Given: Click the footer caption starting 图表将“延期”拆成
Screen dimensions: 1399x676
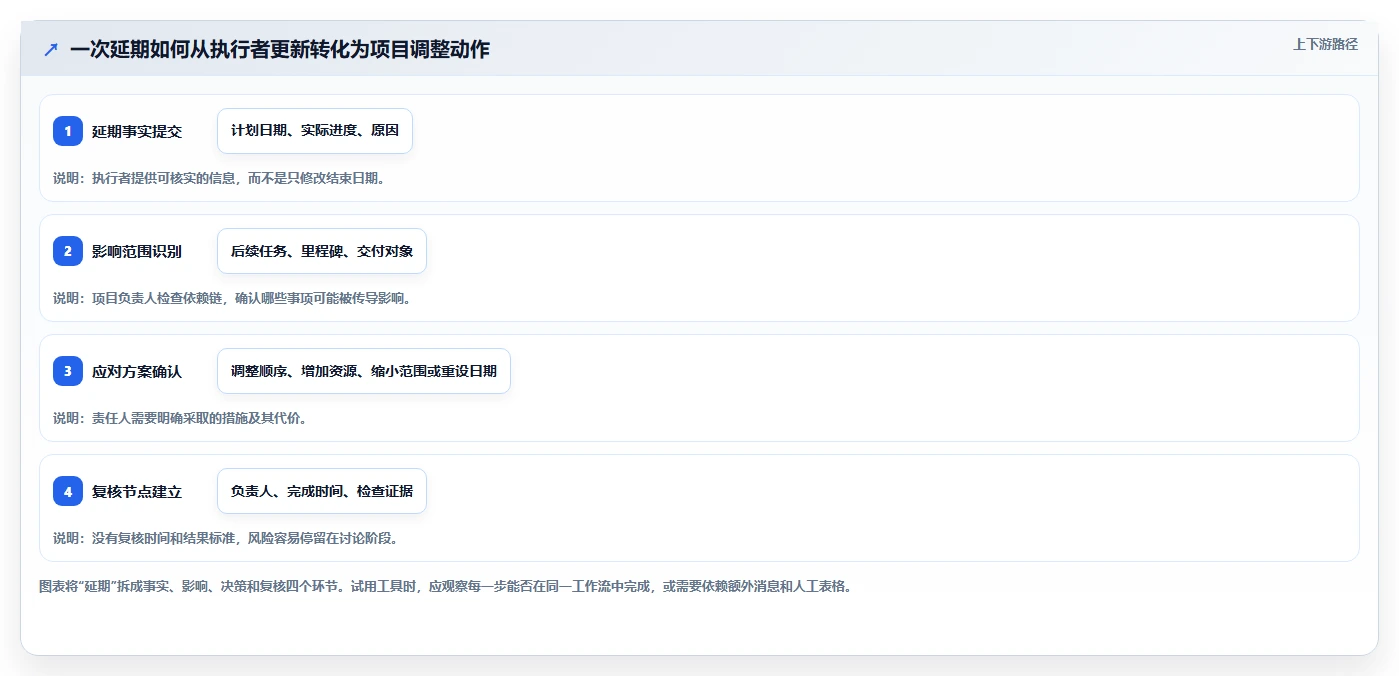Looking at the screenshot, I should coord(445,586).
